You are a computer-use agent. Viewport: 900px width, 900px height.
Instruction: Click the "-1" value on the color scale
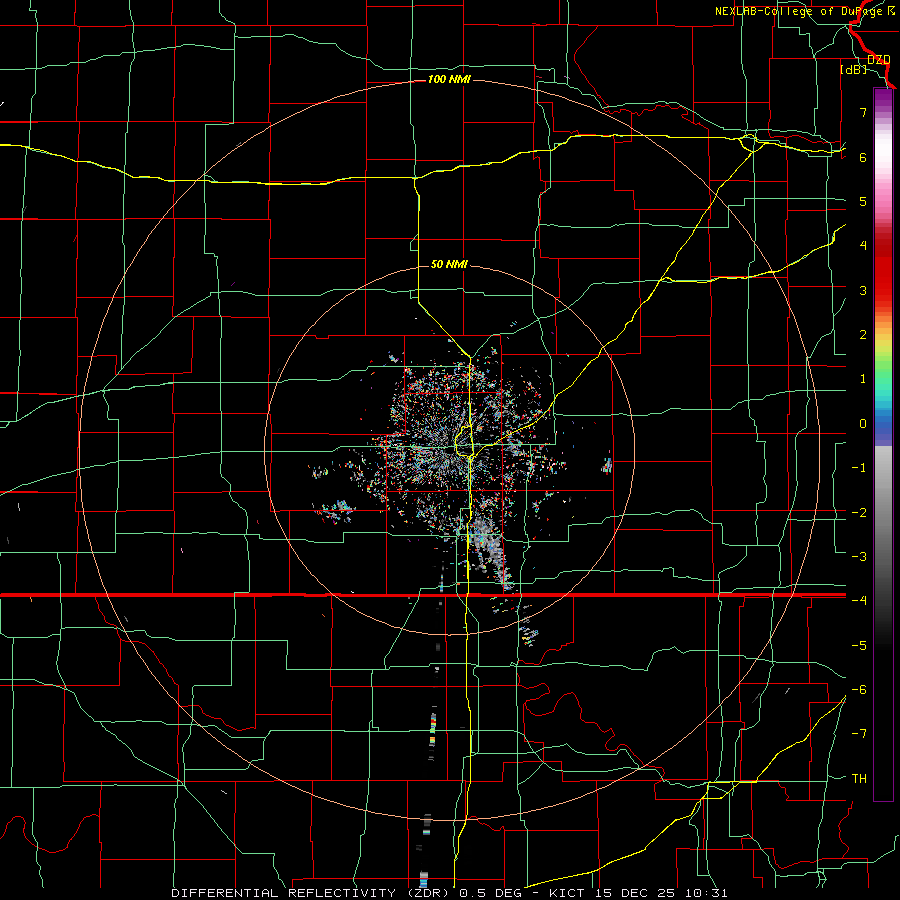click(859, 468)
